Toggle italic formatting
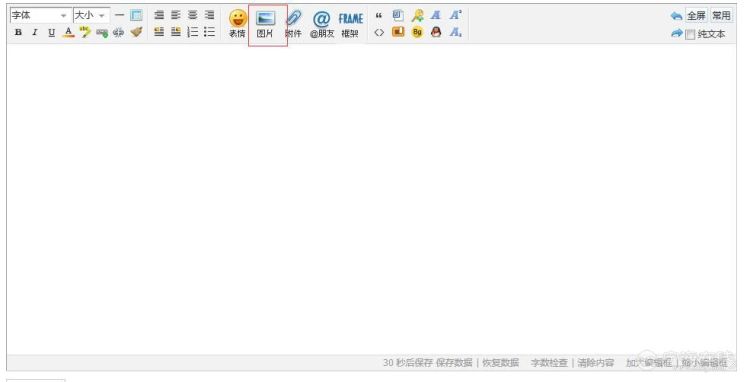Screen dimensions: 750x382 point(34,33)
